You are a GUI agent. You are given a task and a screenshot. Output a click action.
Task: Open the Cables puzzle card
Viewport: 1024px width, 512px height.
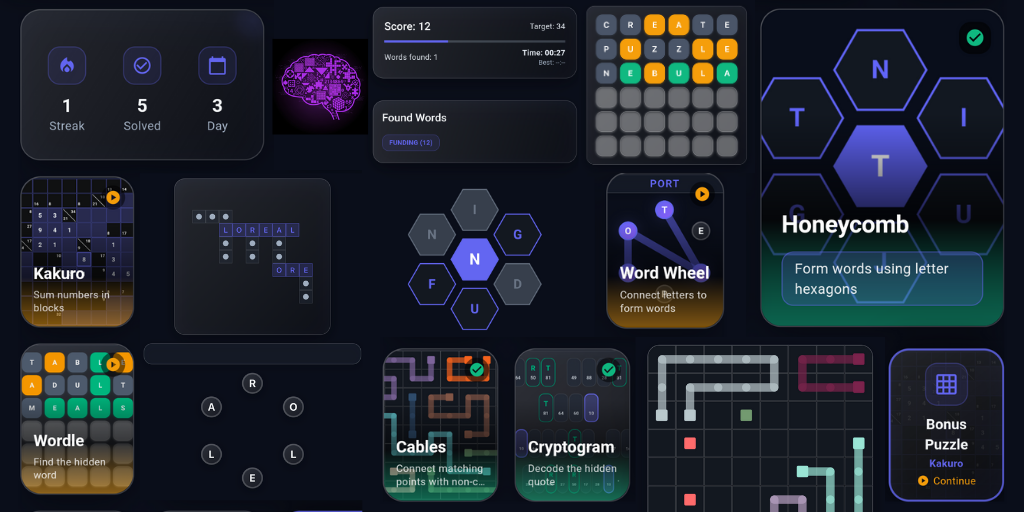(x=440, y=424)
